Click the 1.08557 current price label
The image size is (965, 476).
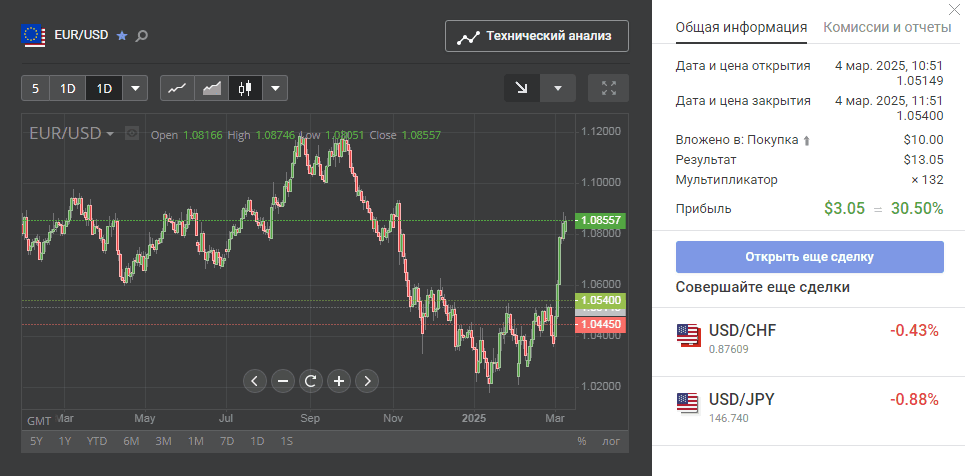point(600,220)
